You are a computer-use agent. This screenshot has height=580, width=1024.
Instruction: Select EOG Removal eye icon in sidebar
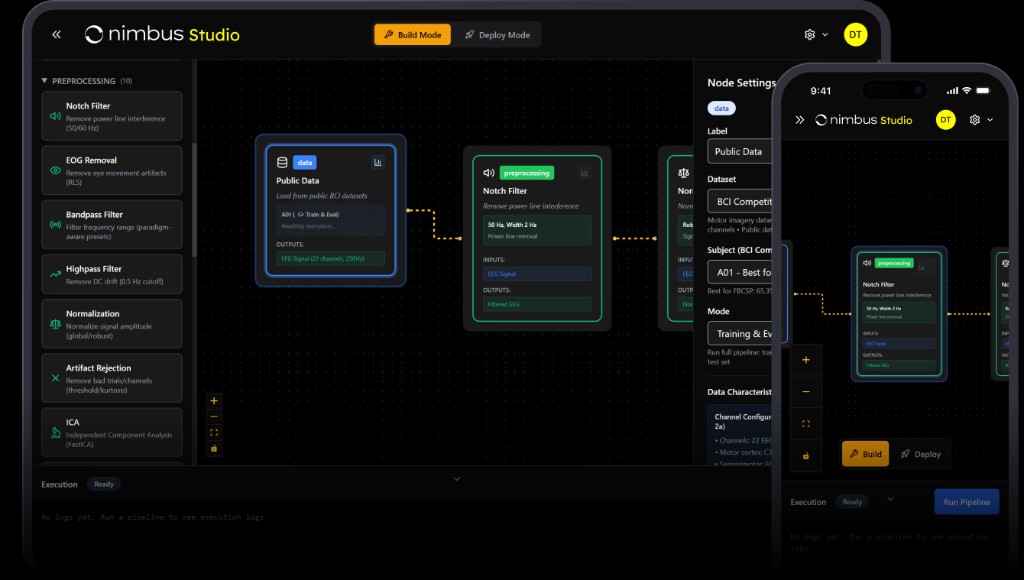(55, 170)
